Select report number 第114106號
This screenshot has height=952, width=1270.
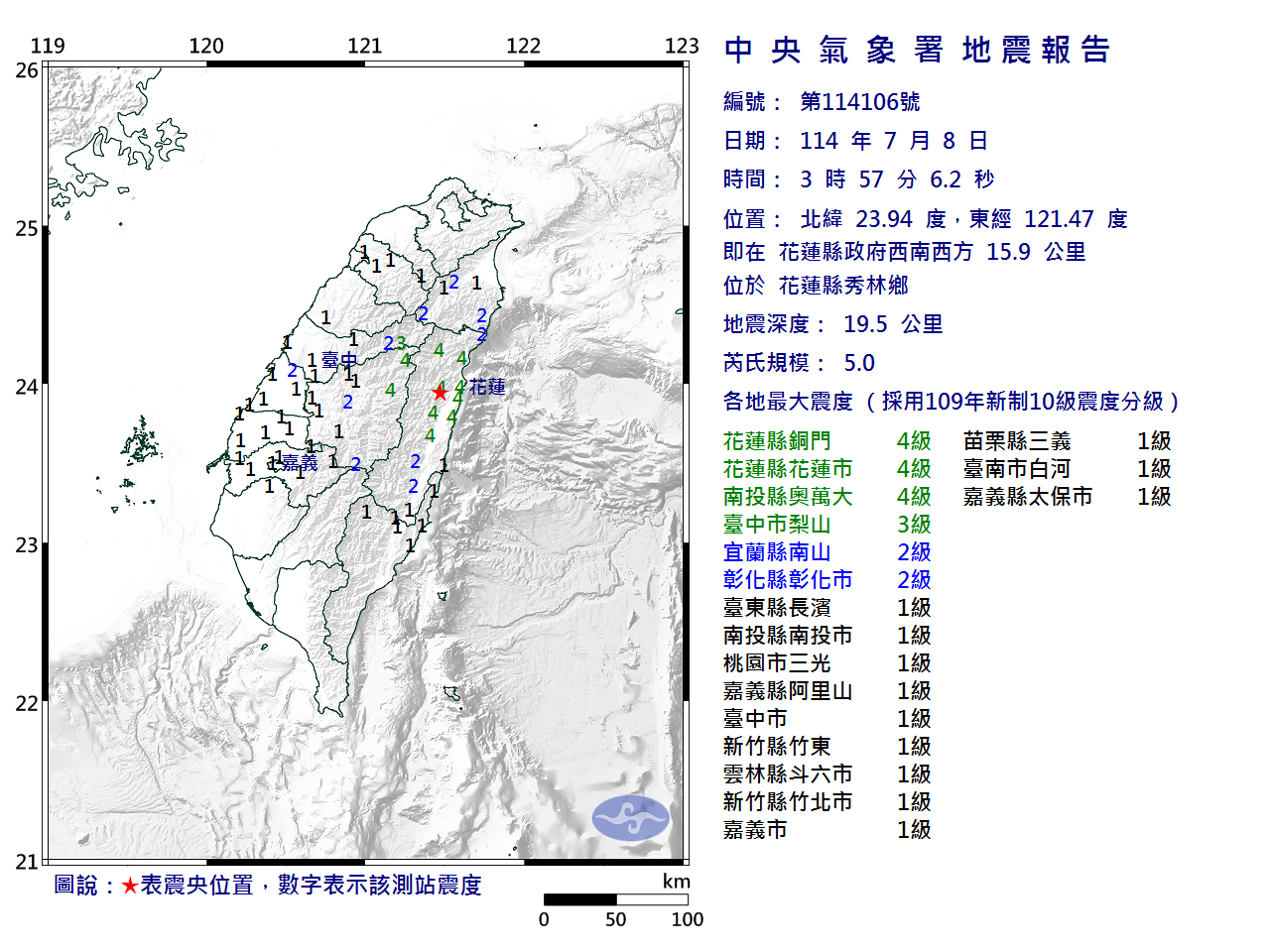coord(860,102)
